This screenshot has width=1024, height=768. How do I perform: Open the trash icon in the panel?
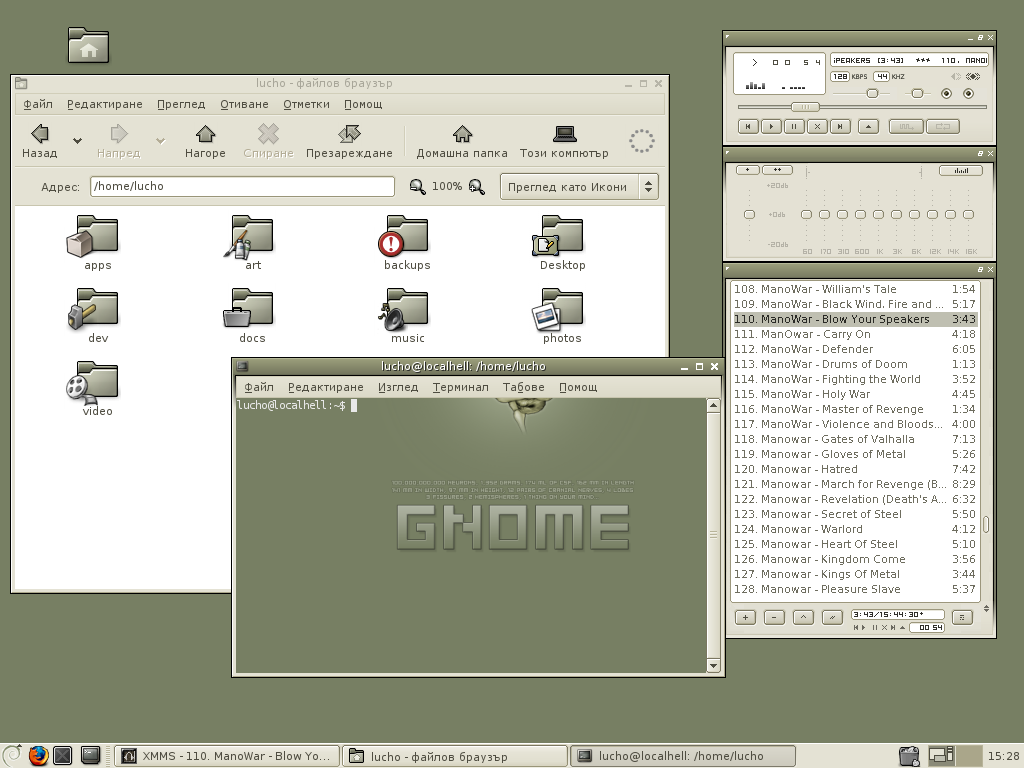tap(909, 756)
